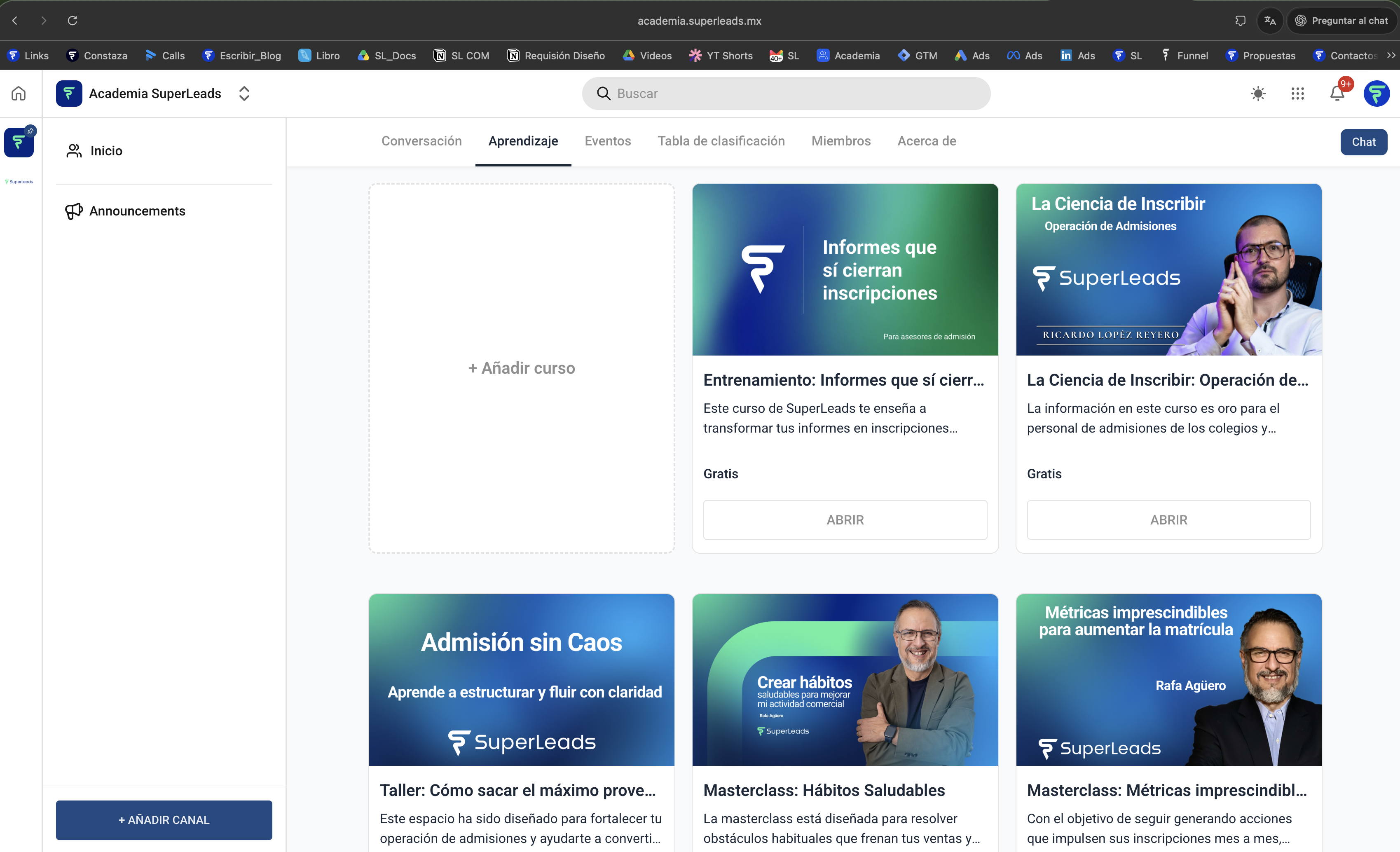
Task: Click the + Añadir curso card
Action: click(522, 368)
